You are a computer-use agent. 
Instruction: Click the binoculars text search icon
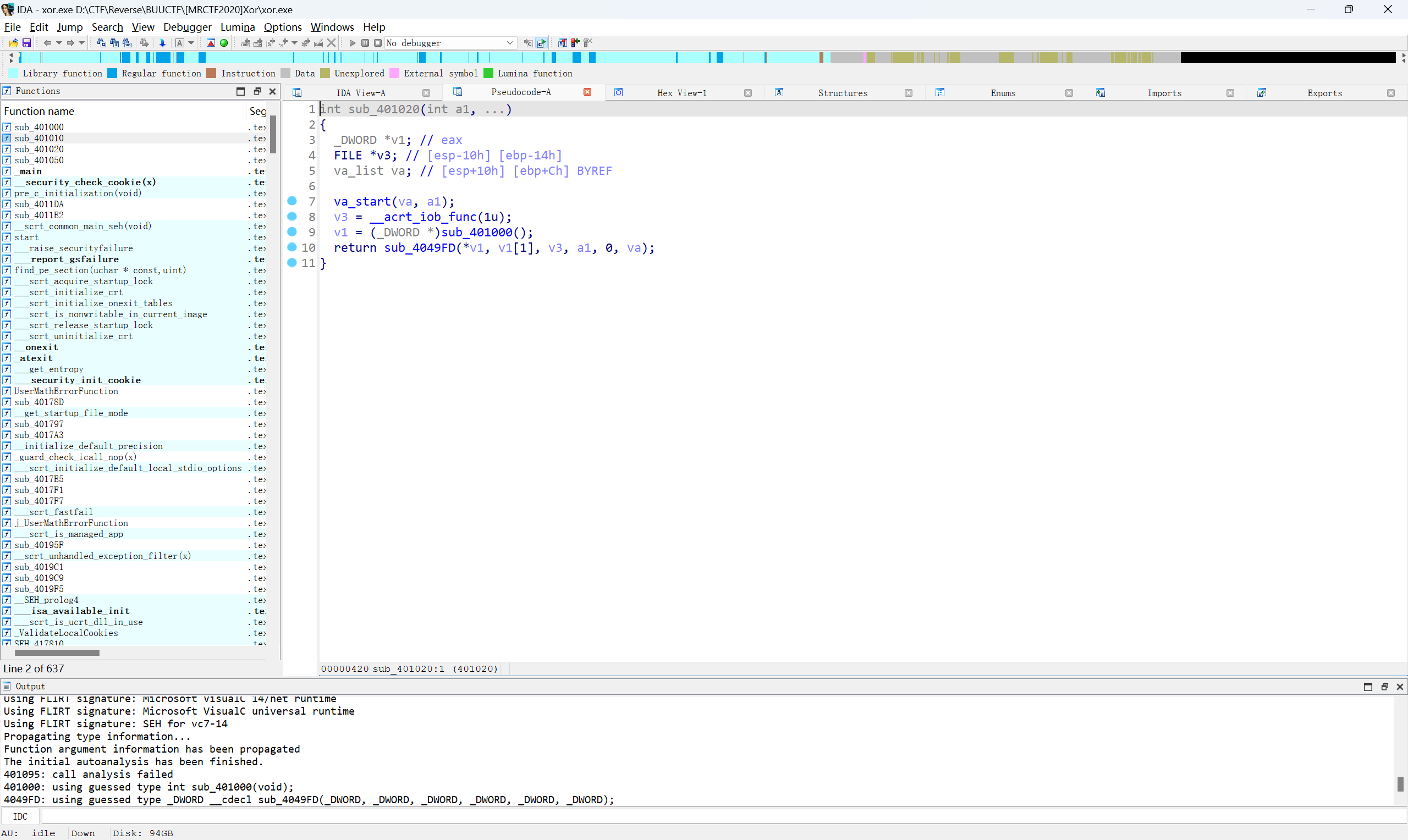point(114,43)
